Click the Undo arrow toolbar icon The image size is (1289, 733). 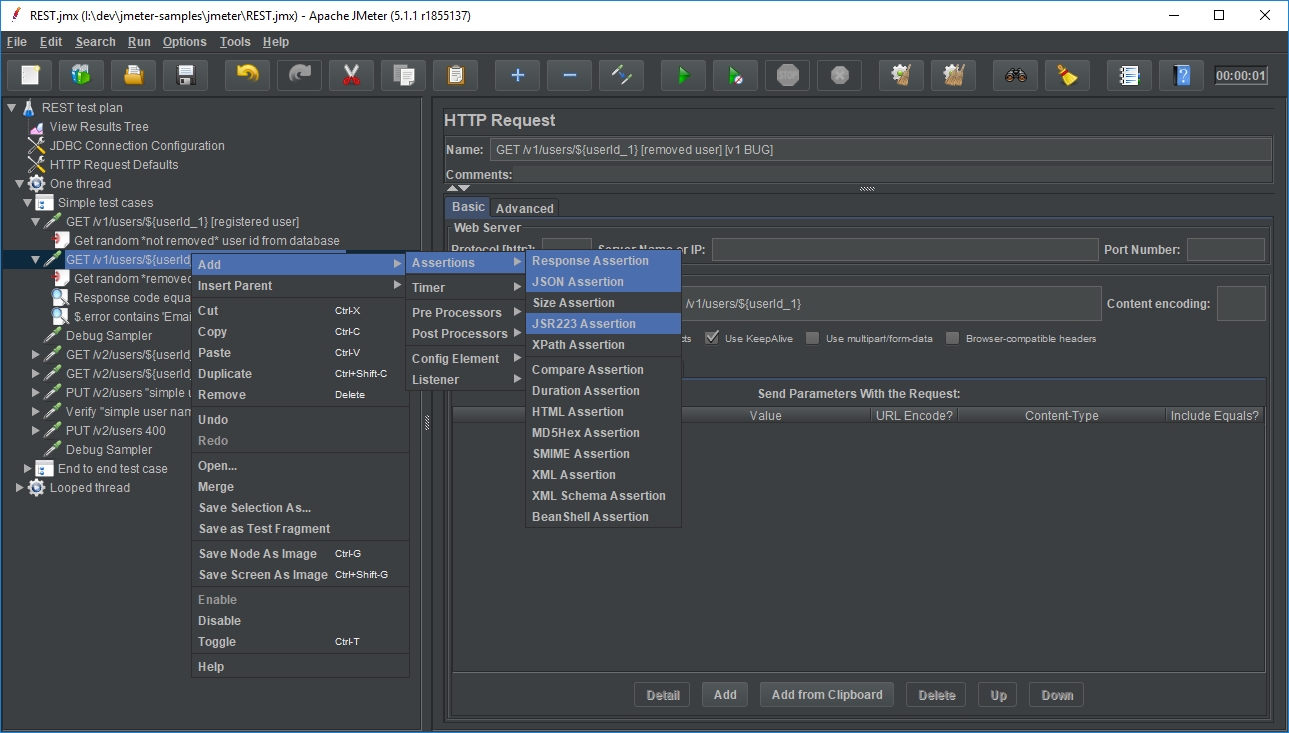pos(247,75)
